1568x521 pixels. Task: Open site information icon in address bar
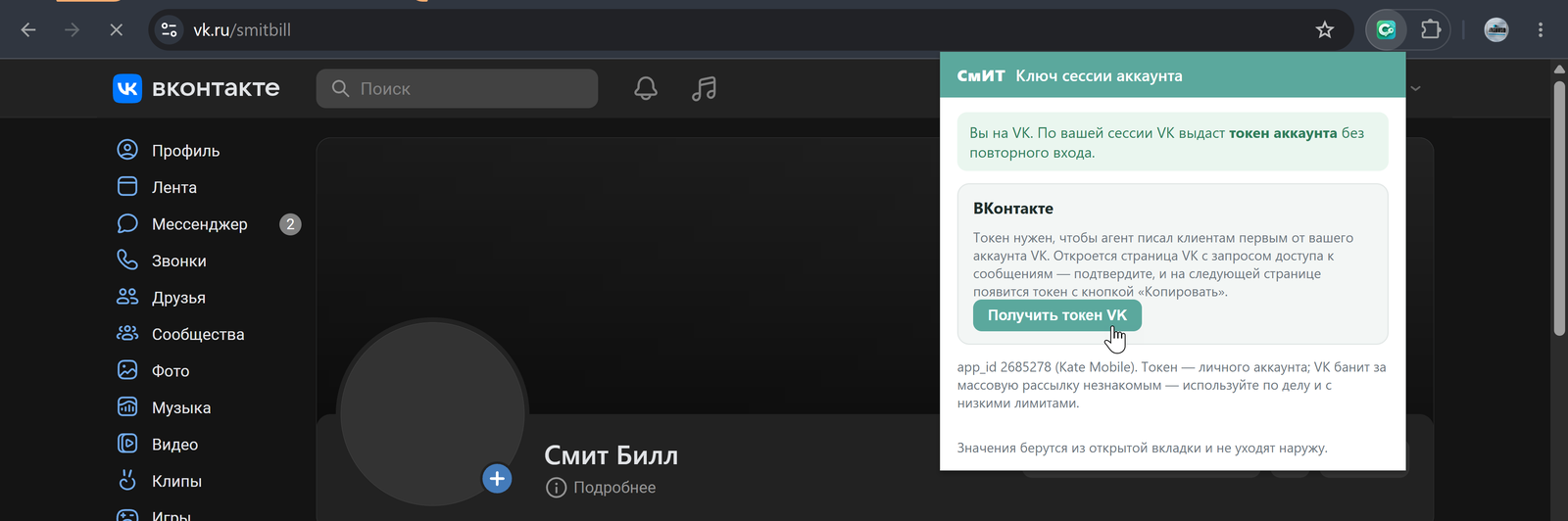point(169,30)
